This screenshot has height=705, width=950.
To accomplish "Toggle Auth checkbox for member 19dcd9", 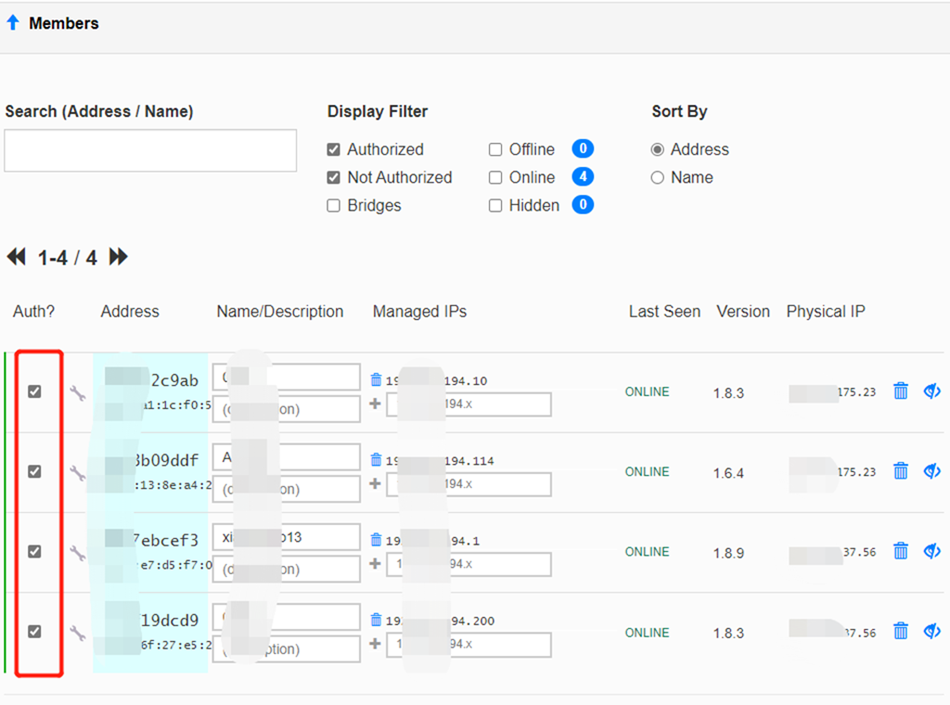I will (35, 632).
